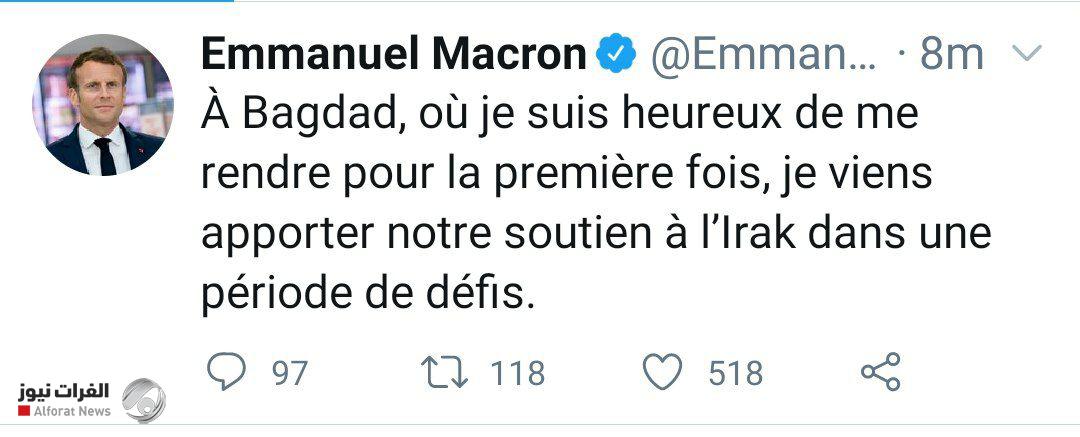This screenshot has height=437, width=1080.
Task: Share the tweet via share icon
Action: [x=881, y=372]
